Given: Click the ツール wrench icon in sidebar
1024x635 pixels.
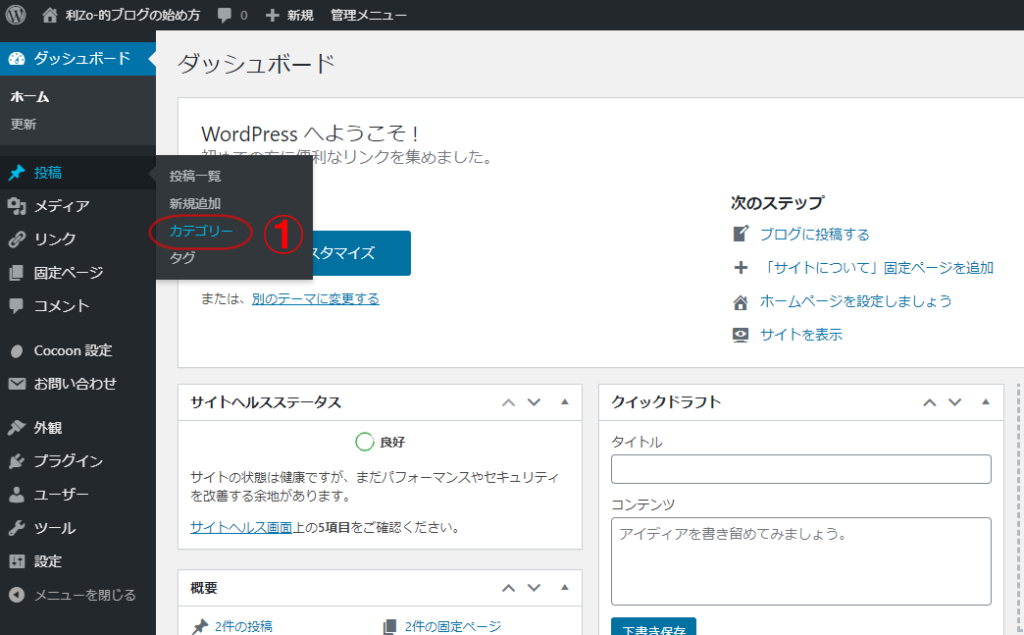Looking at the screenshot, I should [17, 528].
